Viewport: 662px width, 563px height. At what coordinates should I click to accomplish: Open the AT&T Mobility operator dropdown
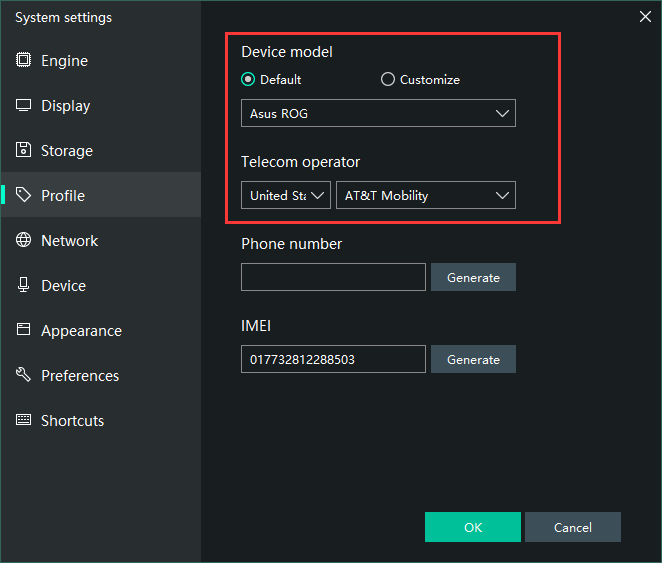425,195
